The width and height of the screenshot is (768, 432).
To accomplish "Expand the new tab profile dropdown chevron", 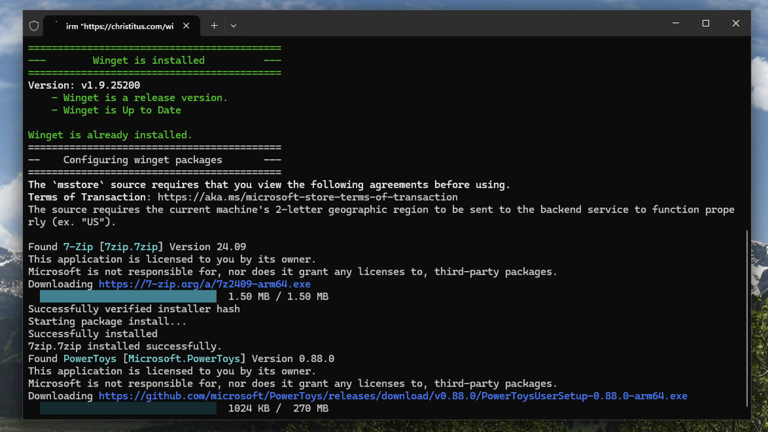I will [234, 25].
